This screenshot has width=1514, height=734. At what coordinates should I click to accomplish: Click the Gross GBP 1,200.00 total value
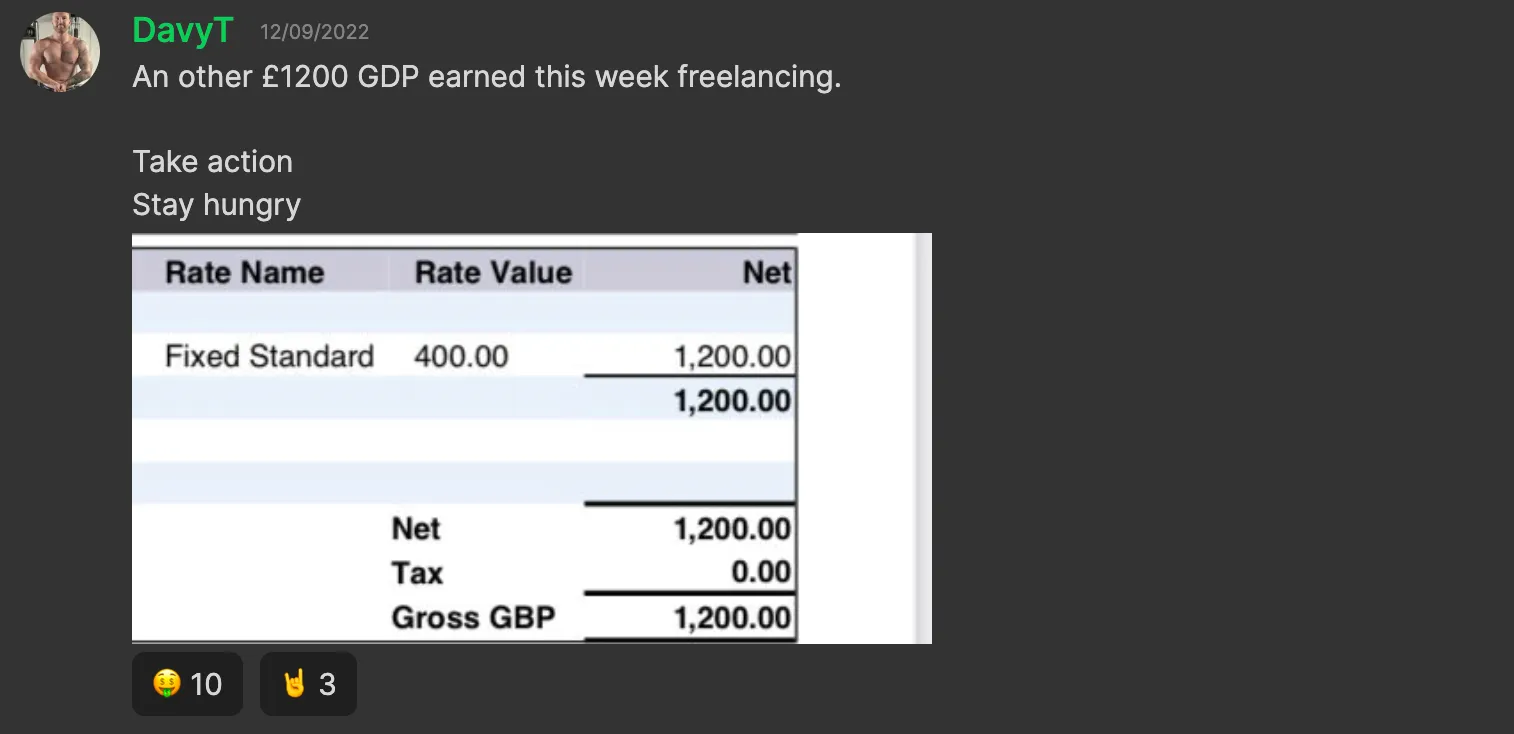(x=732, y=617)
